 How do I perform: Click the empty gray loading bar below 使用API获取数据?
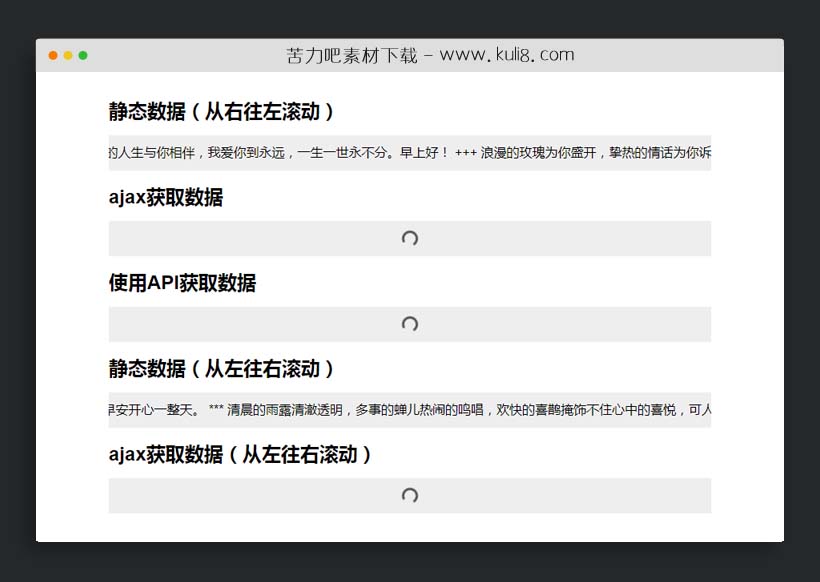tap(409, 324)
